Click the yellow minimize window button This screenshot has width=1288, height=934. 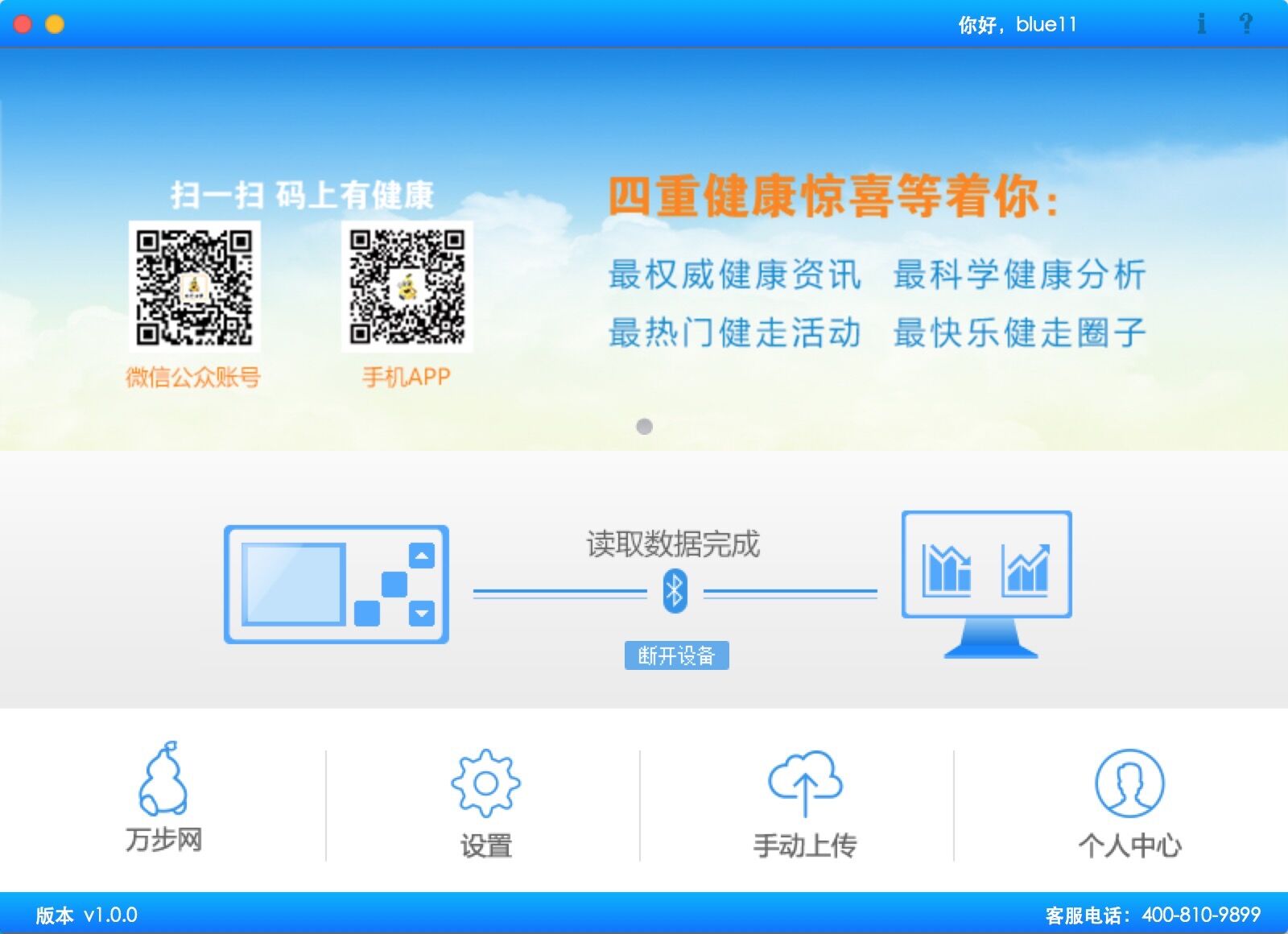point(55,24)
